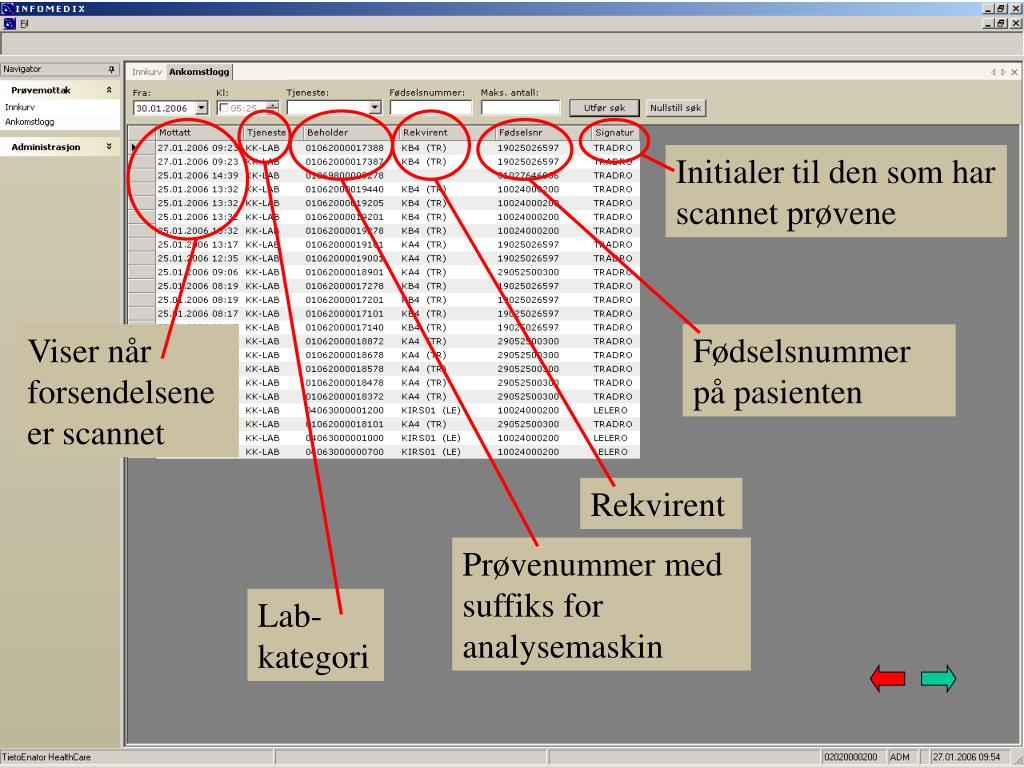Click the Utfør søk button

(604, 108)
